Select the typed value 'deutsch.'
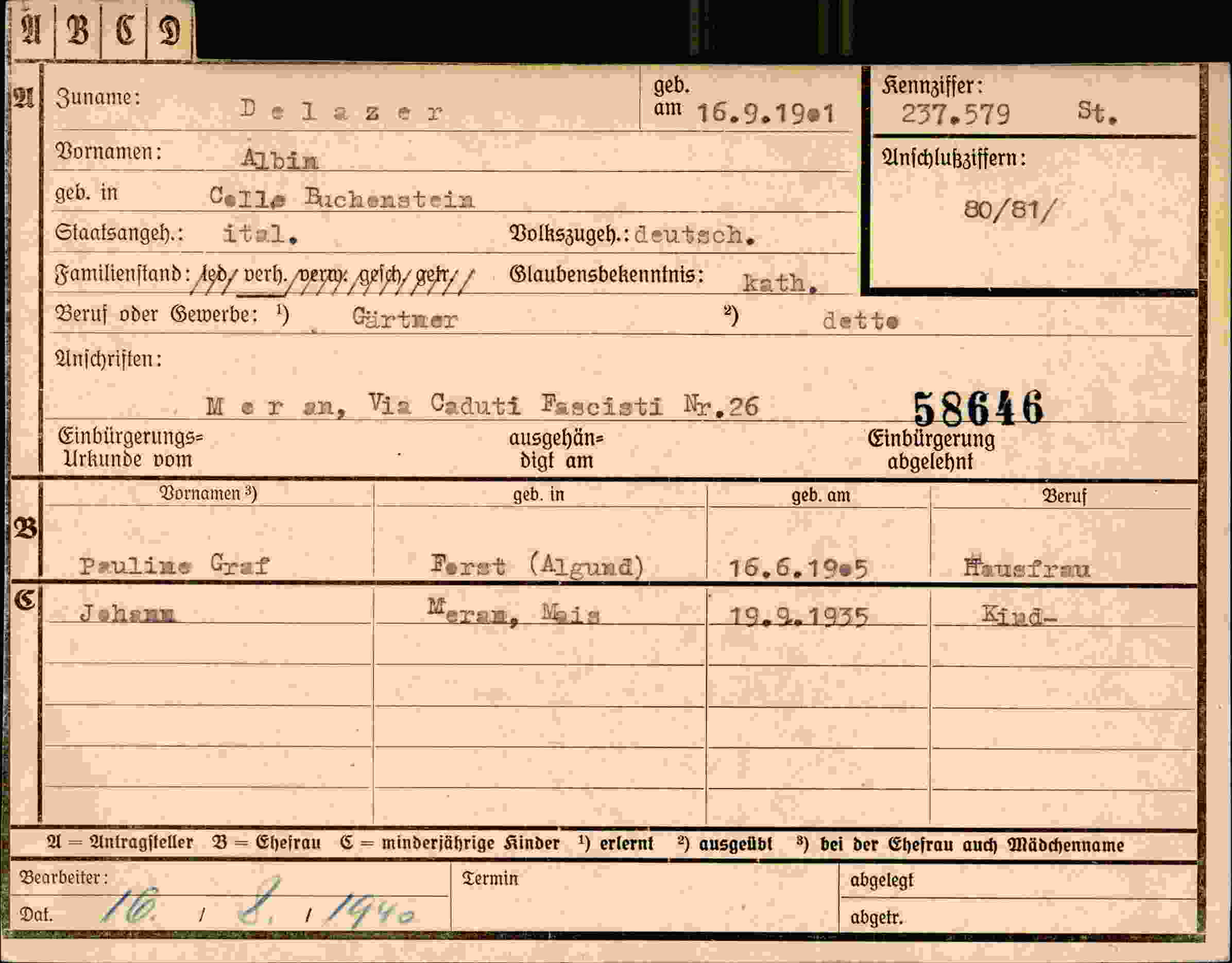 pyautogui.click(x=694, y=235)
